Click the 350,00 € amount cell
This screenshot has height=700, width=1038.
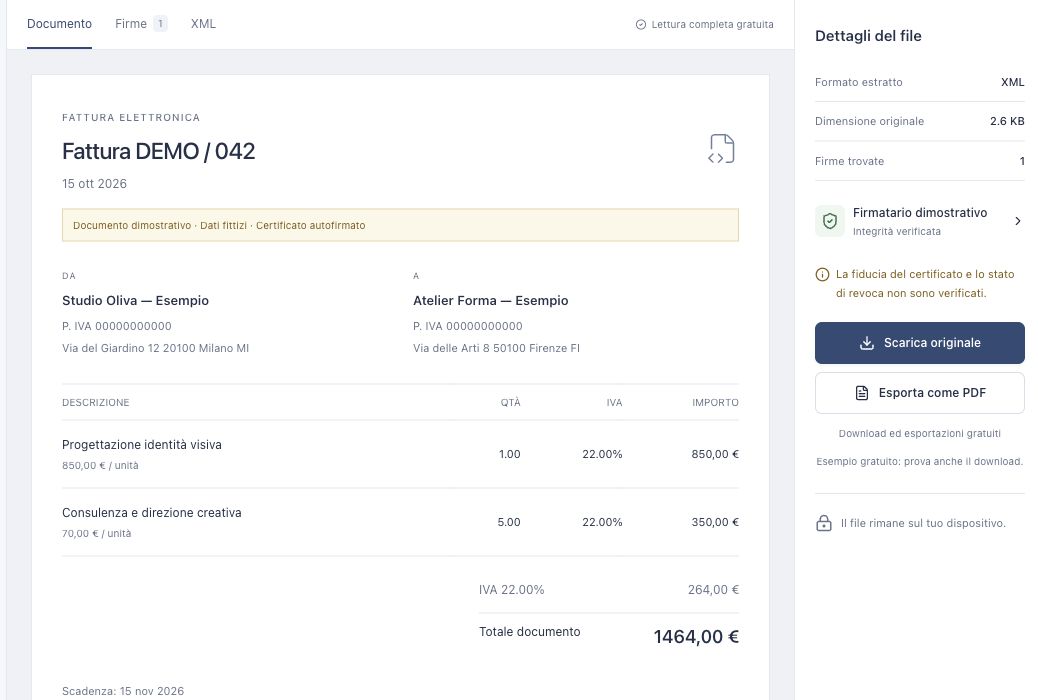point(715,523)
